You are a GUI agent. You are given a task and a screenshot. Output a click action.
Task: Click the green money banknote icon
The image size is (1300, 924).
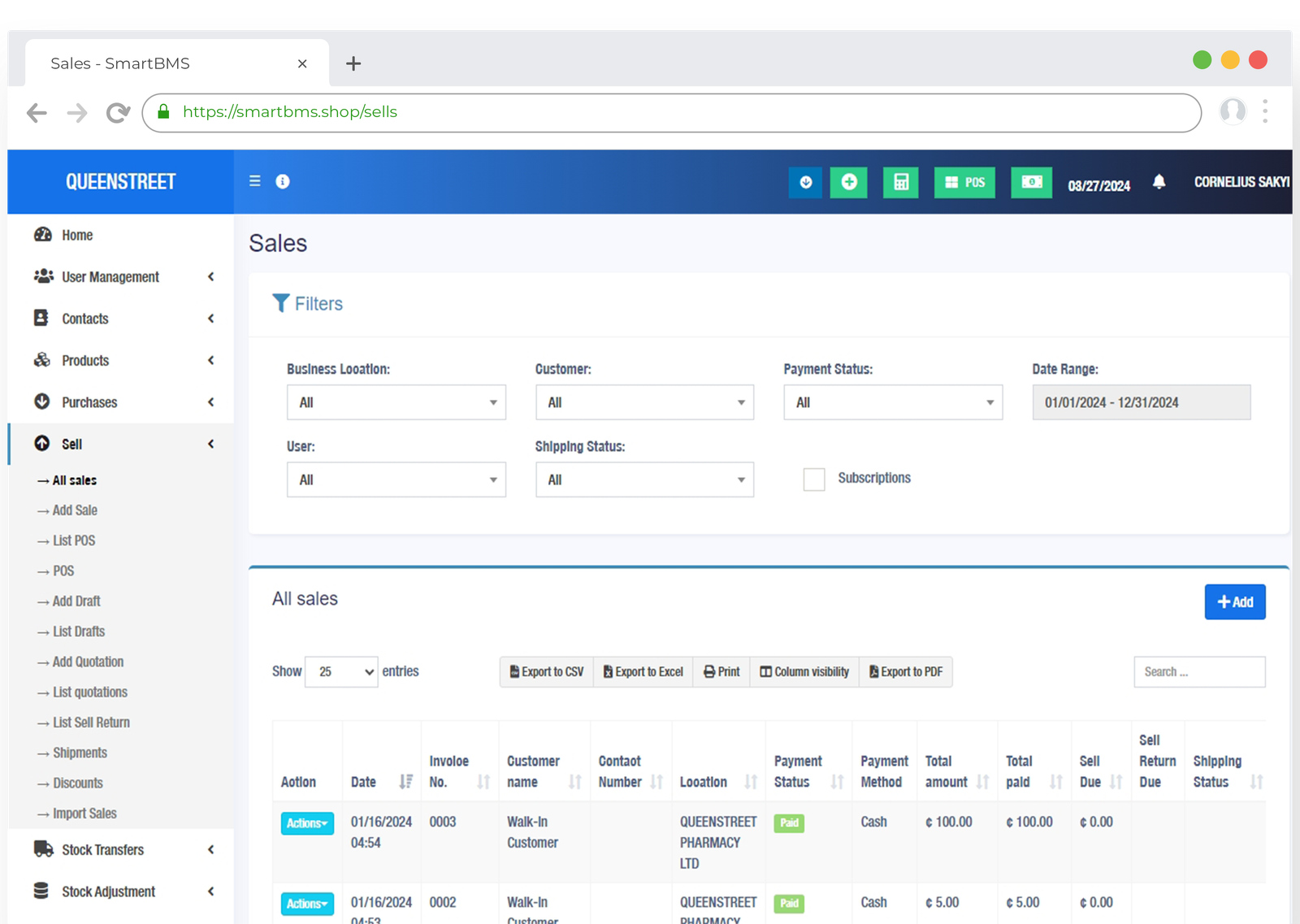pos(1031,182)
